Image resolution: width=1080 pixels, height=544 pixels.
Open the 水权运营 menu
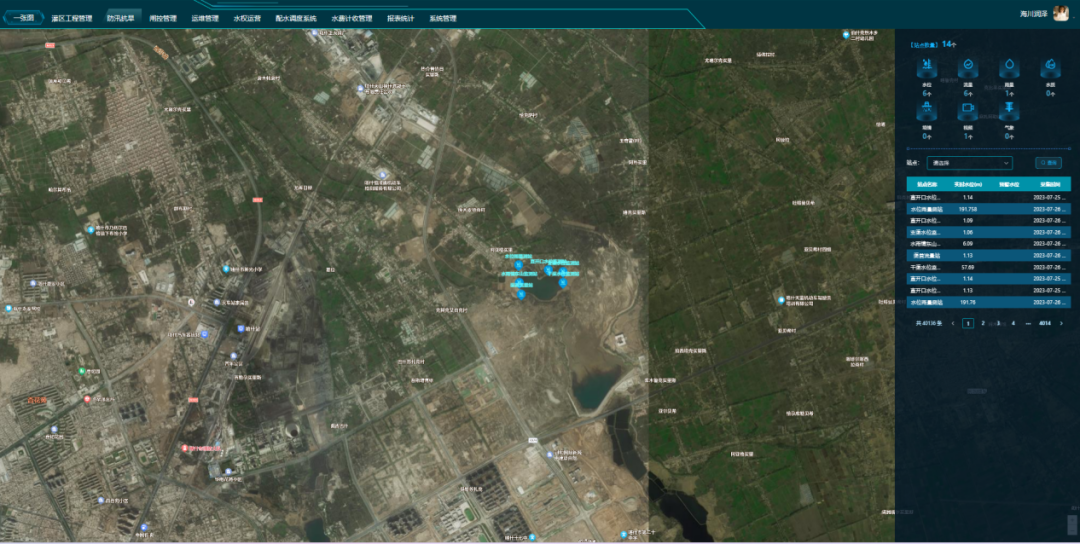click(x=247, y=19)
